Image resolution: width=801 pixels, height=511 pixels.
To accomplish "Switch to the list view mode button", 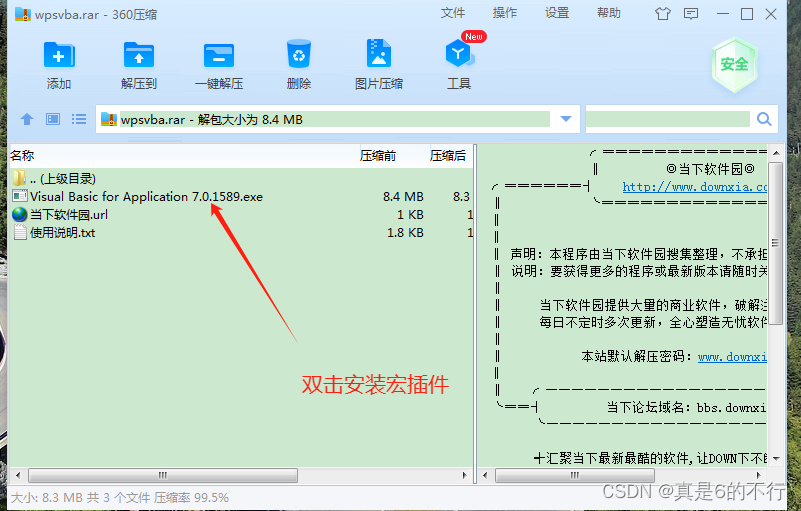I will click(79, 119).
